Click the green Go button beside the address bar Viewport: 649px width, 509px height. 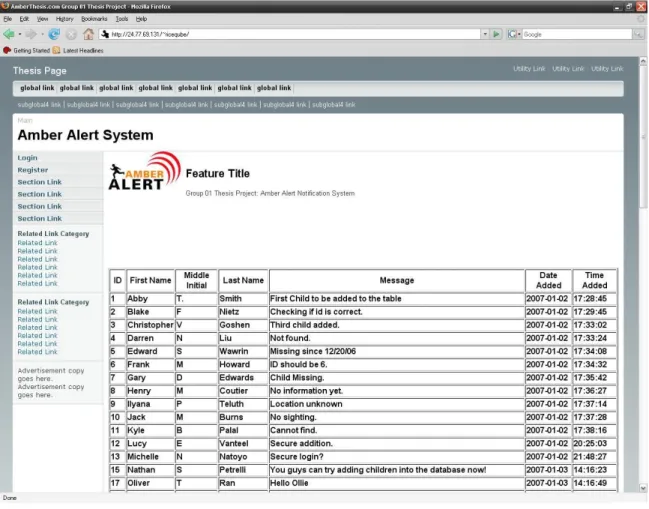(x=496, y=34)
